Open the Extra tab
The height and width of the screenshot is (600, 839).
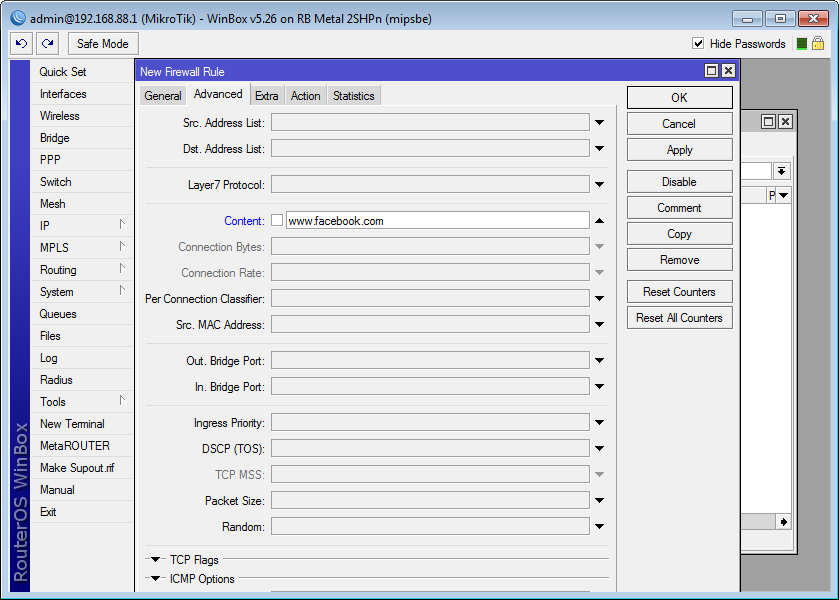(x=266, y=96)
